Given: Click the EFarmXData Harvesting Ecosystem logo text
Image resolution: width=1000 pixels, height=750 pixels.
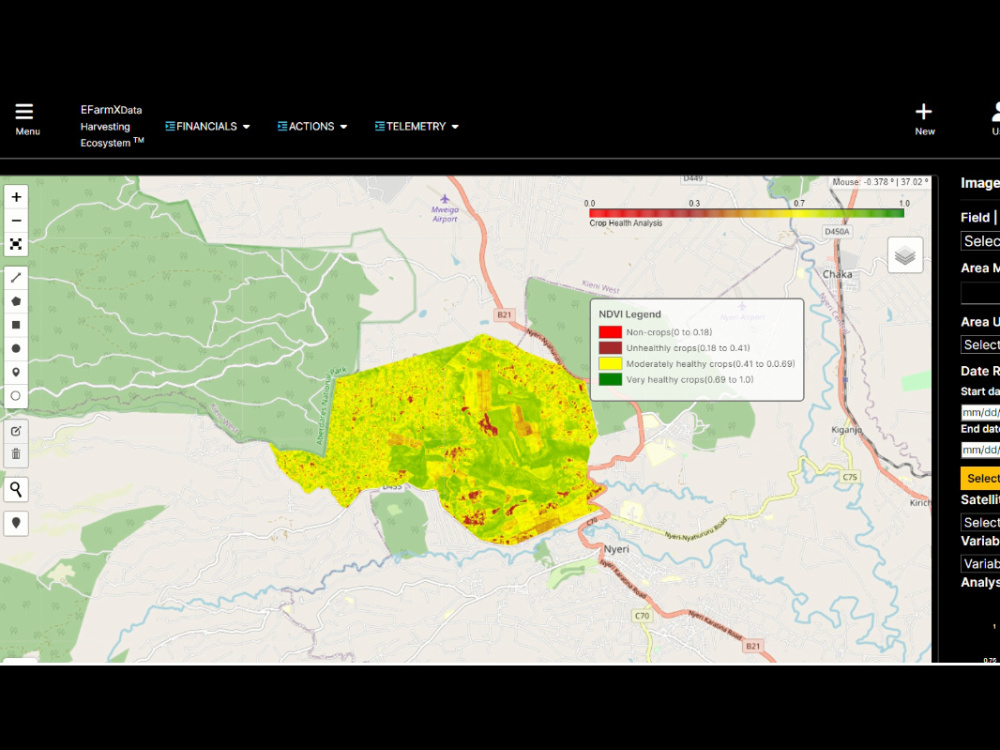Looking at the screenshot, I should (x=112, y=126).
